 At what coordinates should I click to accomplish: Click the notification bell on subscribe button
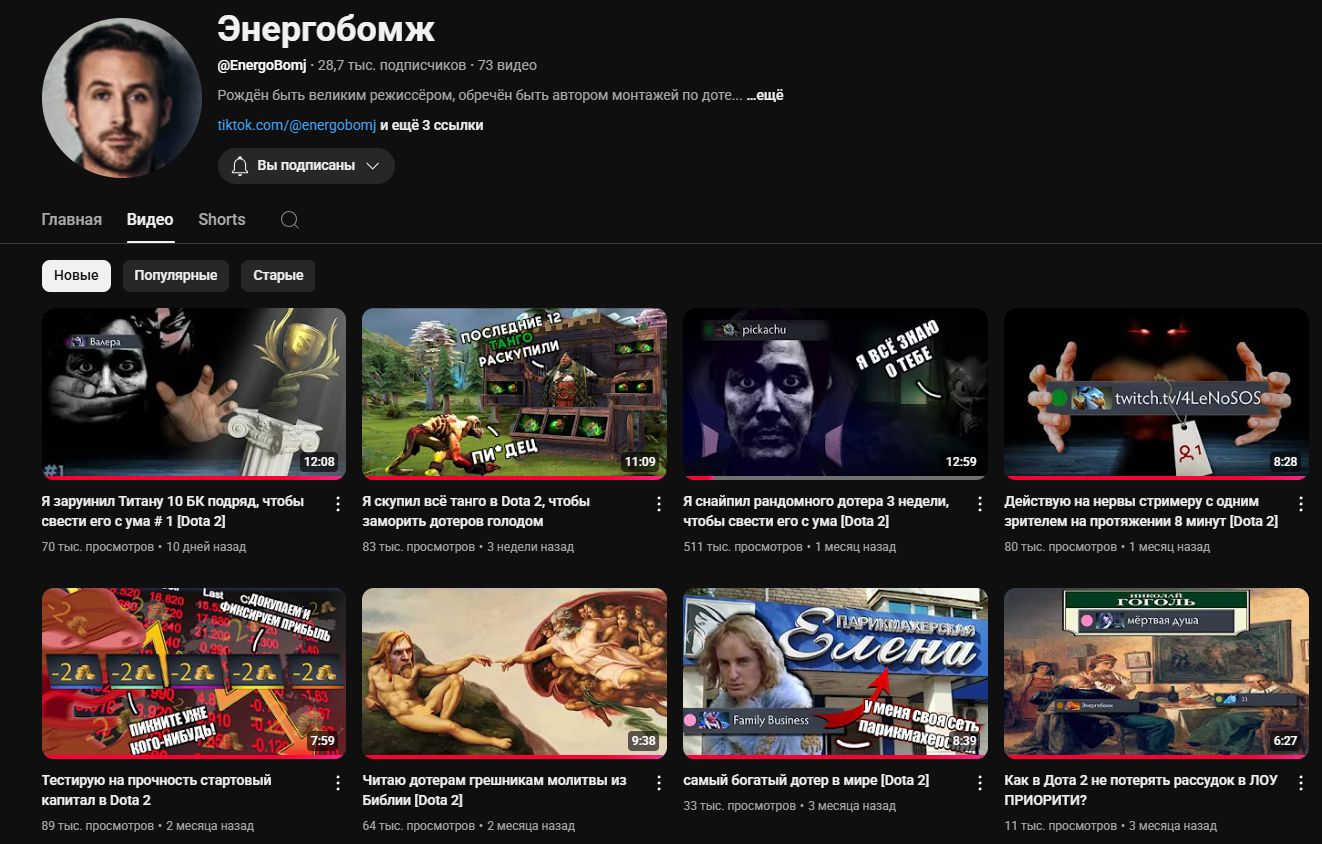click(240, 166)
